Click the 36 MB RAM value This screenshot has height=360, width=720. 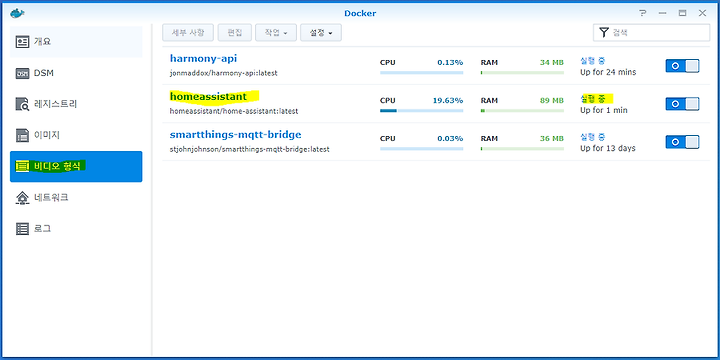551,139
